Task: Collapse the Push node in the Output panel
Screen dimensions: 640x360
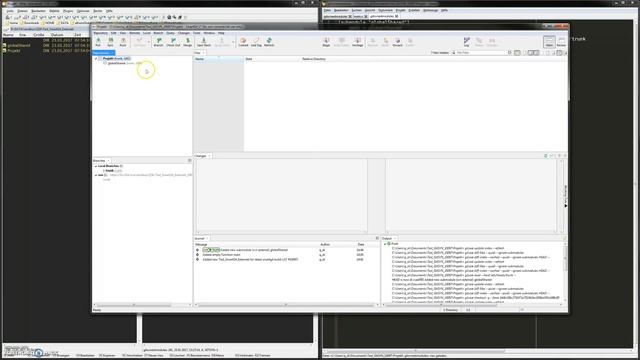Action: tap(384, 244)
